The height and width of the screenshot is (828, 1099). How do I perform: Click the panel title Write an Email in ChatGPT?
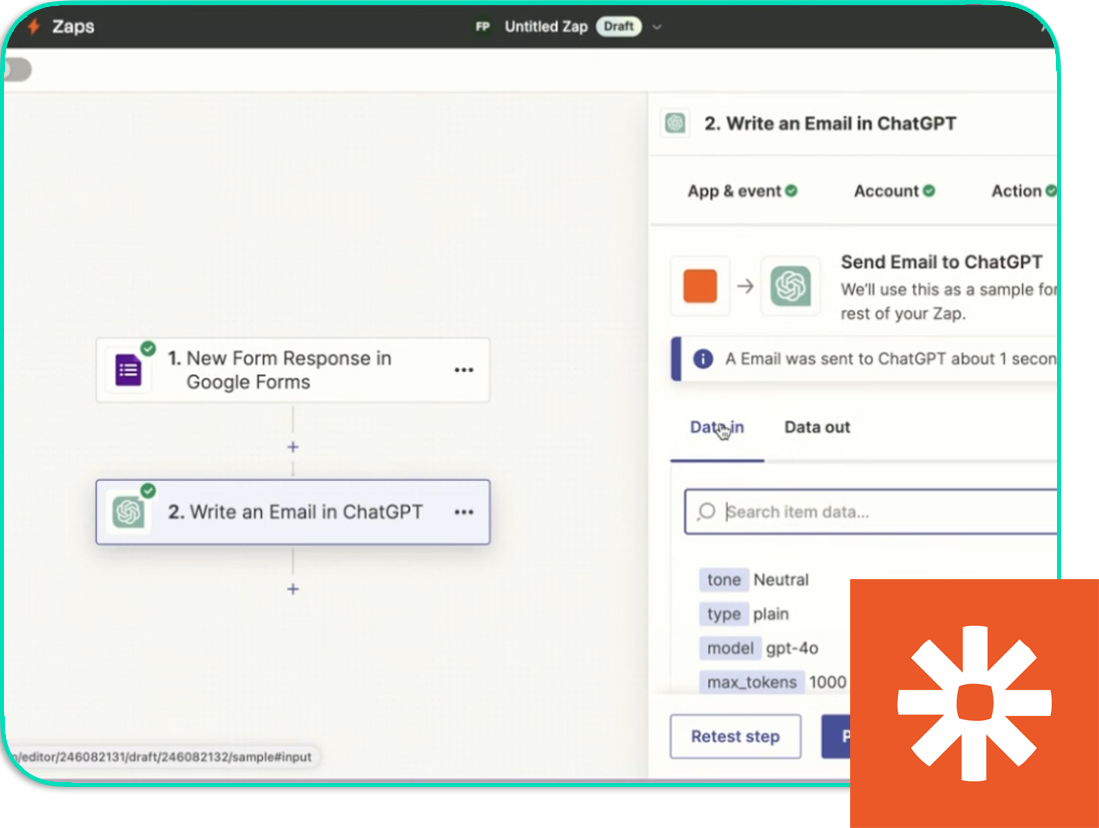[830, 123]
